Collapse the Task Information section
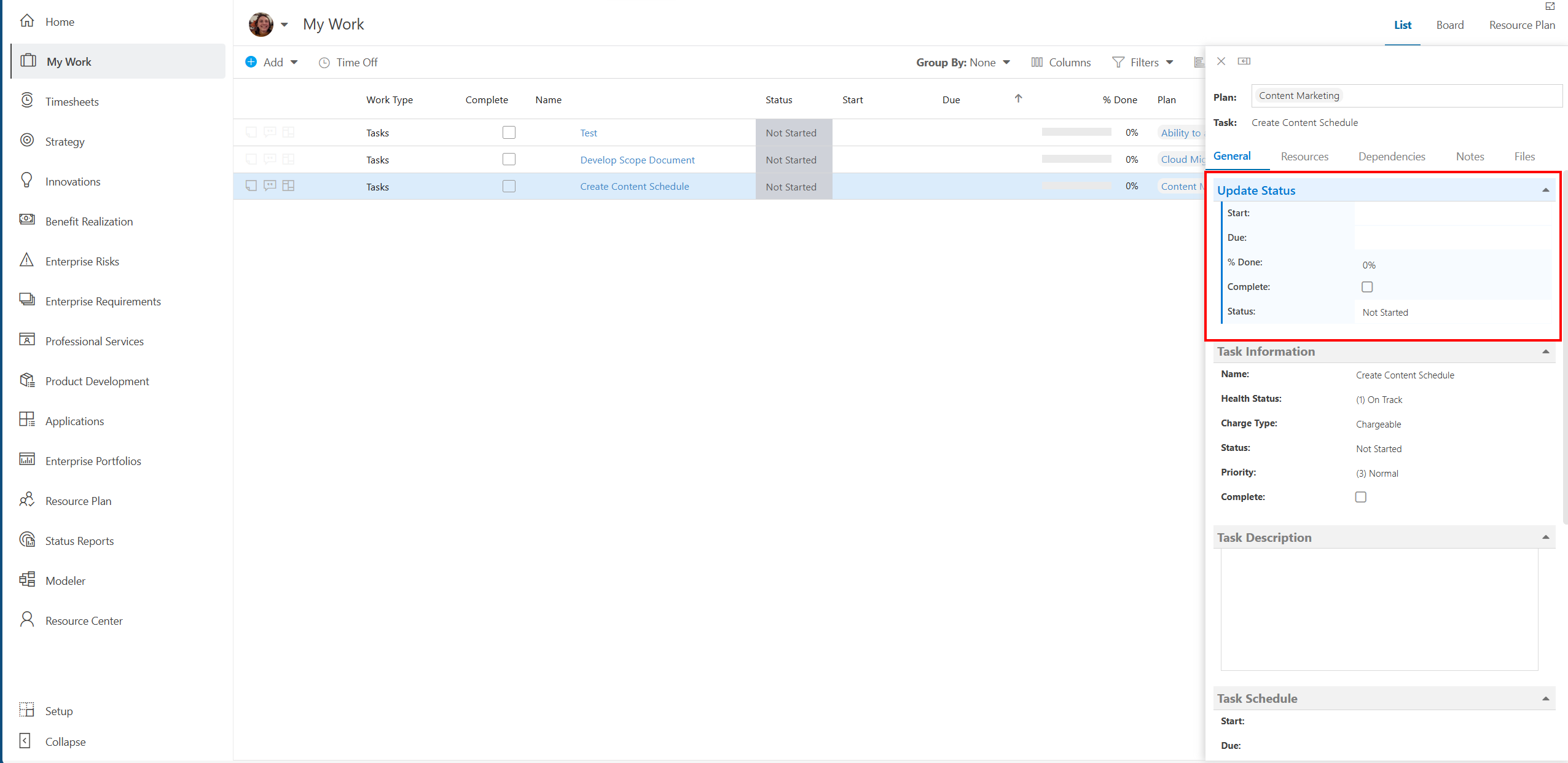Viewport: 1568px width, 763px height. (x=1546, y=352)
